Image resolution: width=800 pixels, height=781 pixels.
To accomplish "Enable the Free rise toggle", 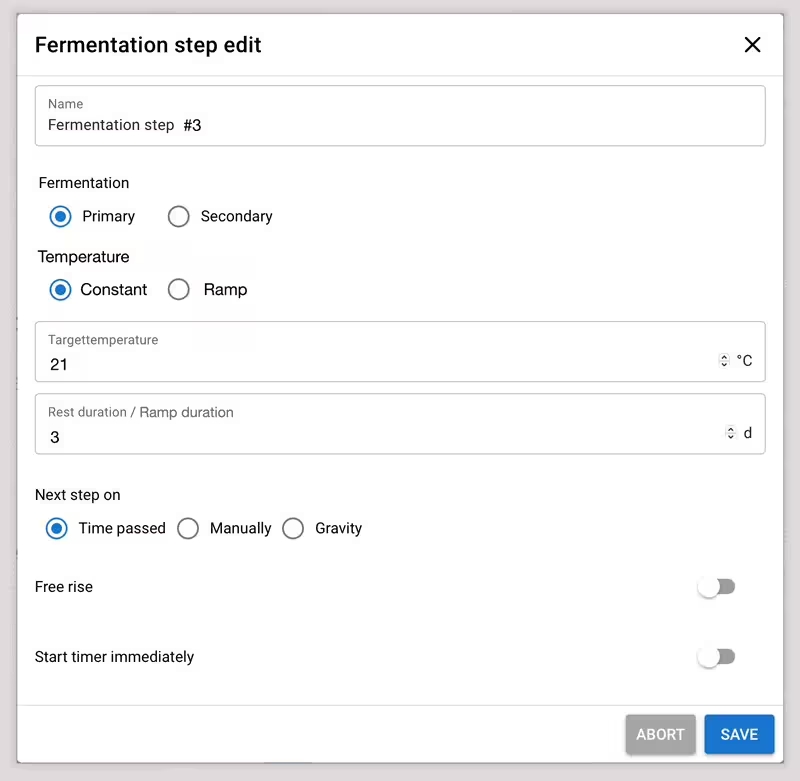I will [x=716, y=587].
